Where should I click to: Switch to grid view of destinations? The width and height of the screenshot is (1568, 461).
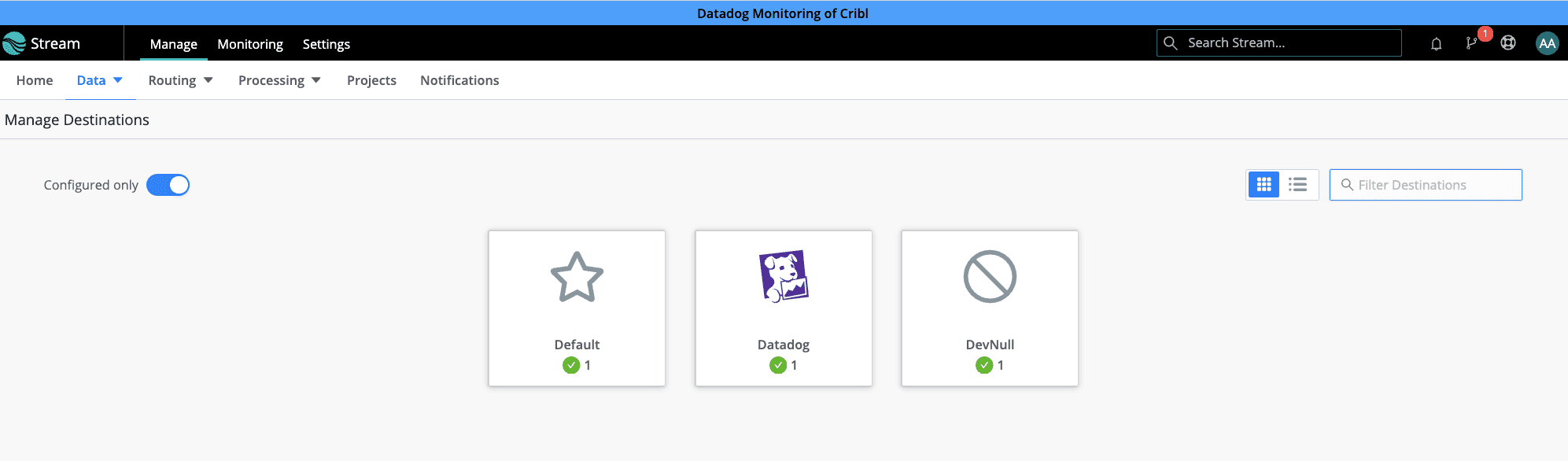(x=1264, y=185)
